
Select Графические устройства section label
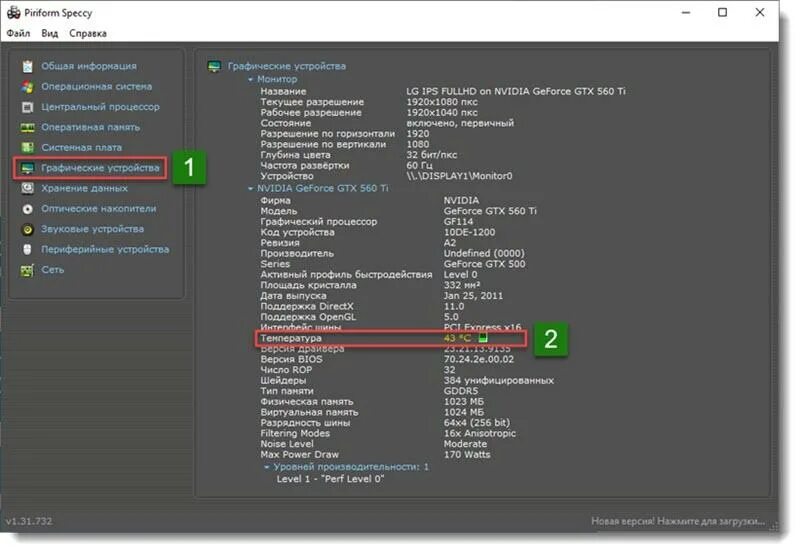tap(101, 168)
